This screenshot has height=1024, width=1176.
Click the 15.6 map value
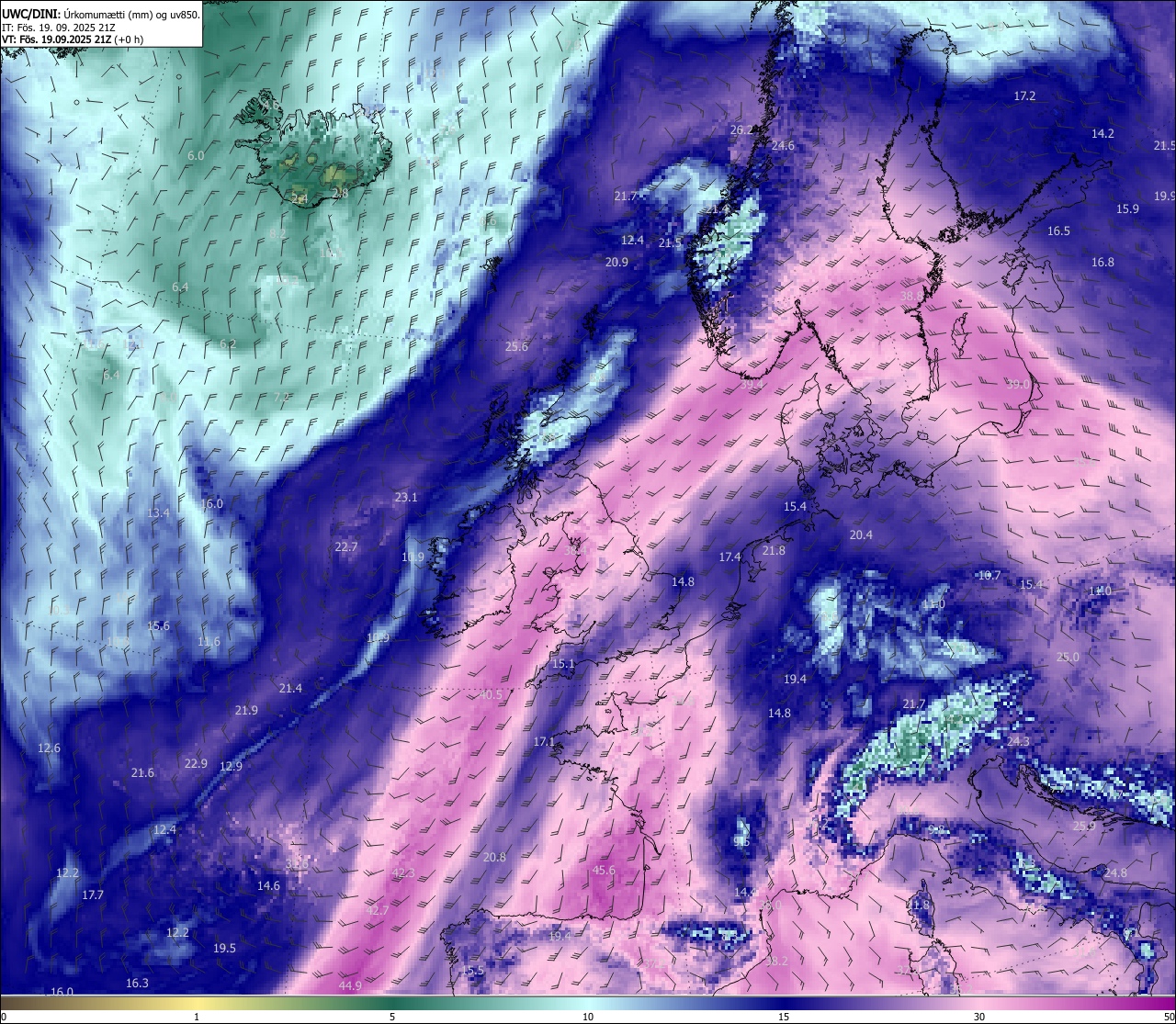click(x=158, y=626)
